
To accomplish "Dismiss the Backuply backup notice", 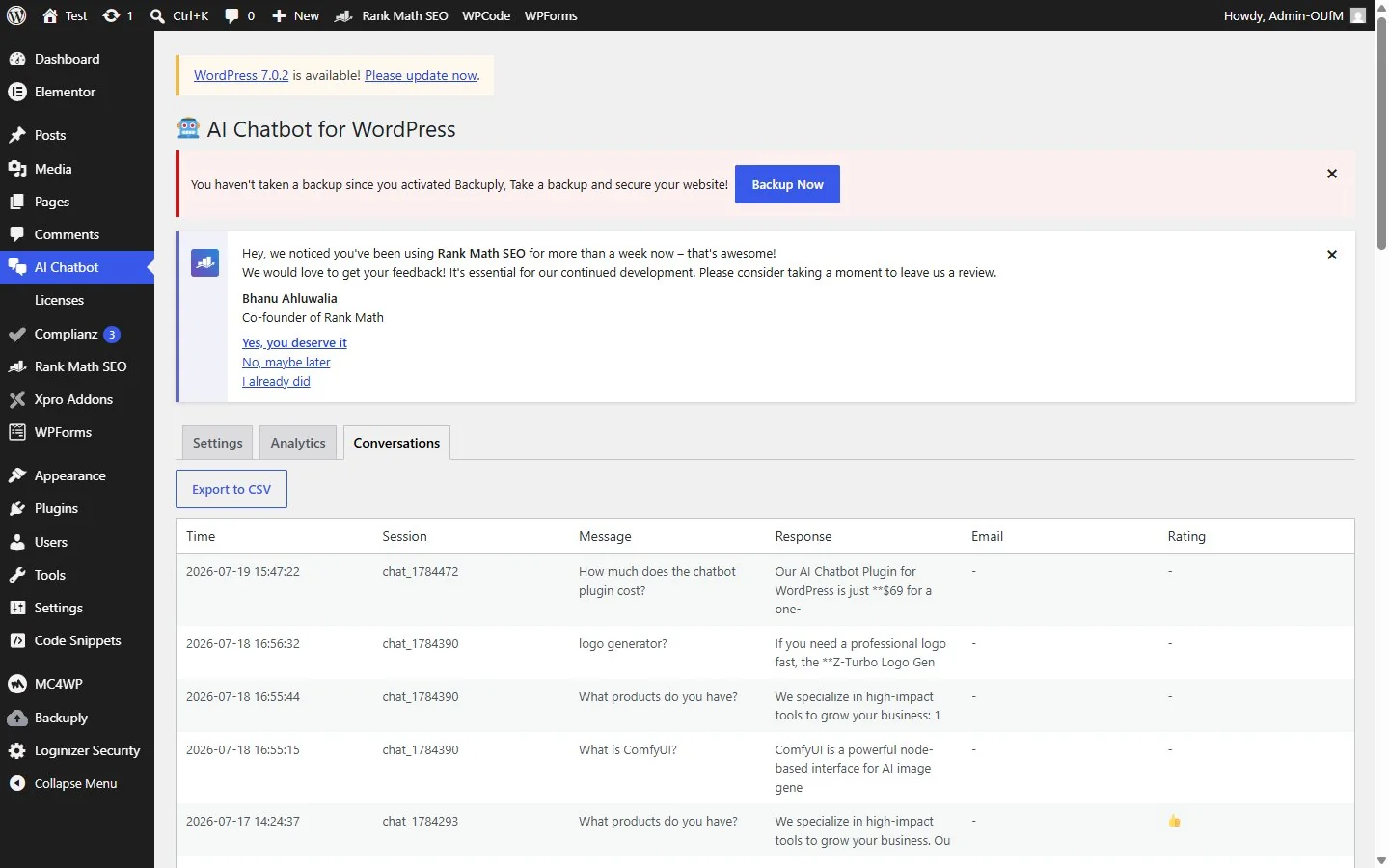I will tap(1332, 174).
